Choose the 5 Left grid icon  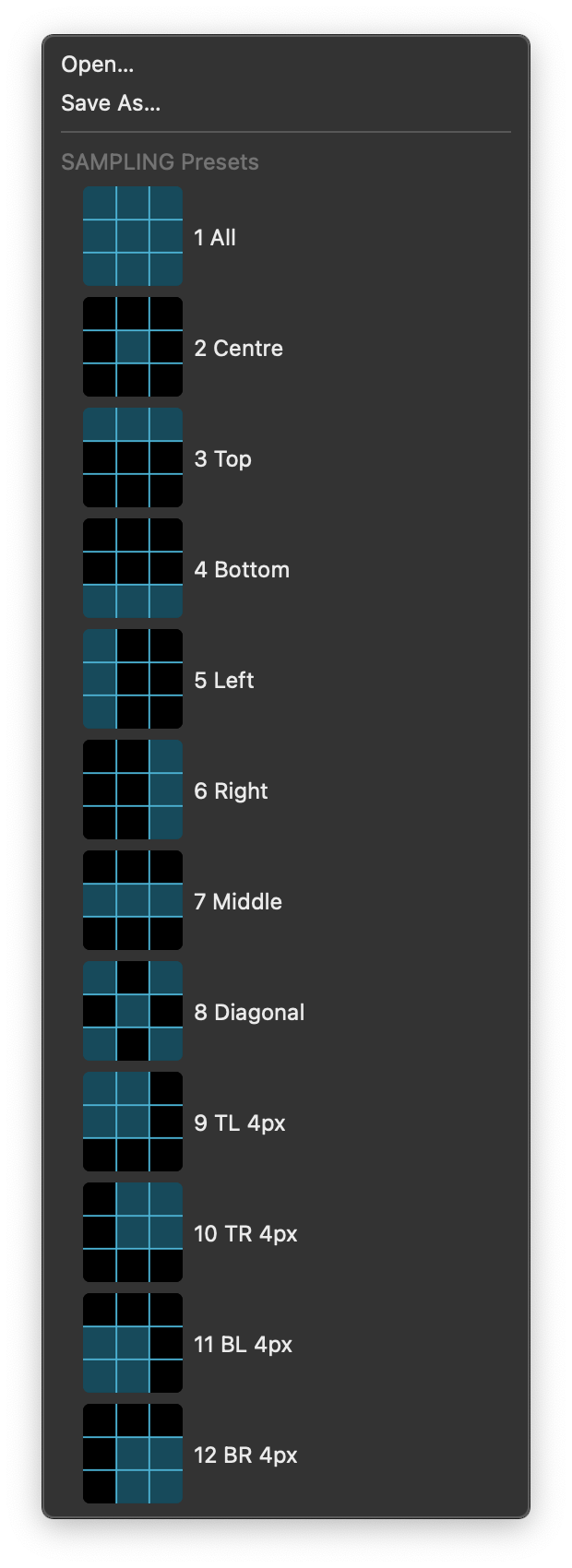133,679
